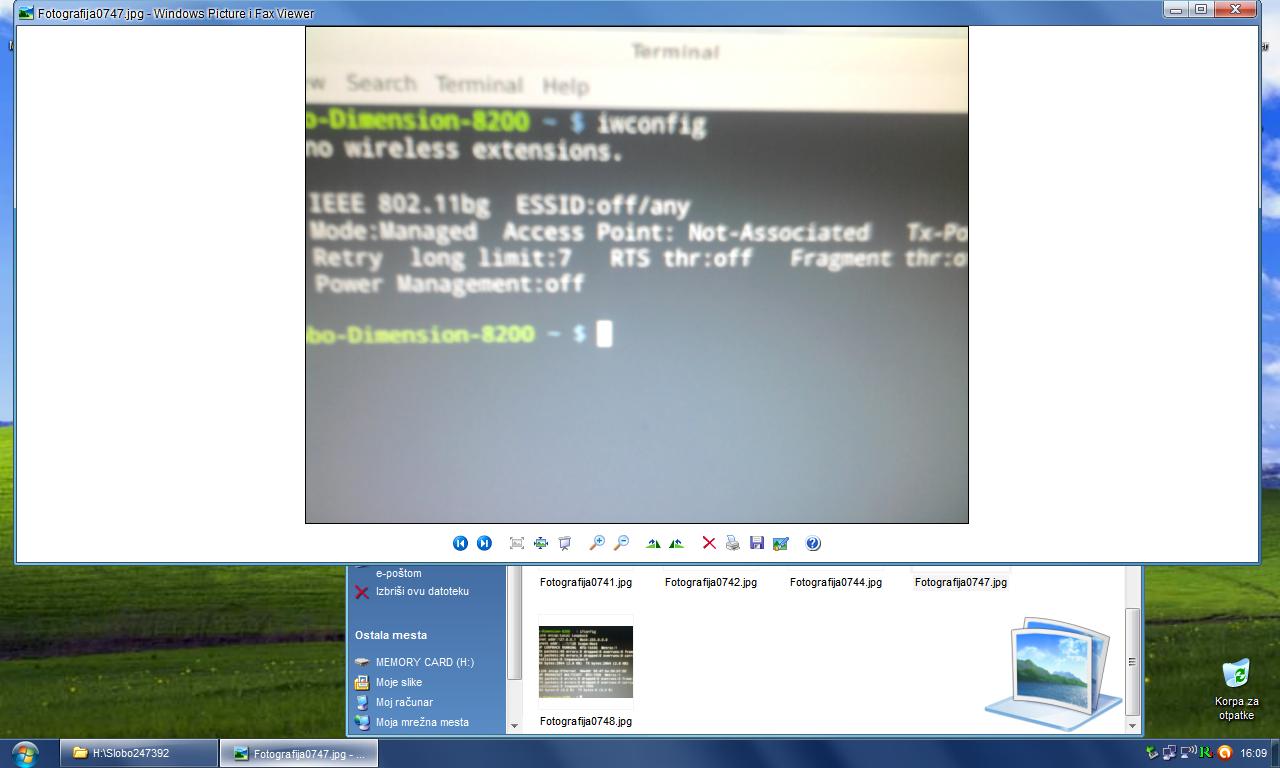Open viewer Help with the question mark icon
This screenshot has width=1280, height=768.
[x=813, y=543]
